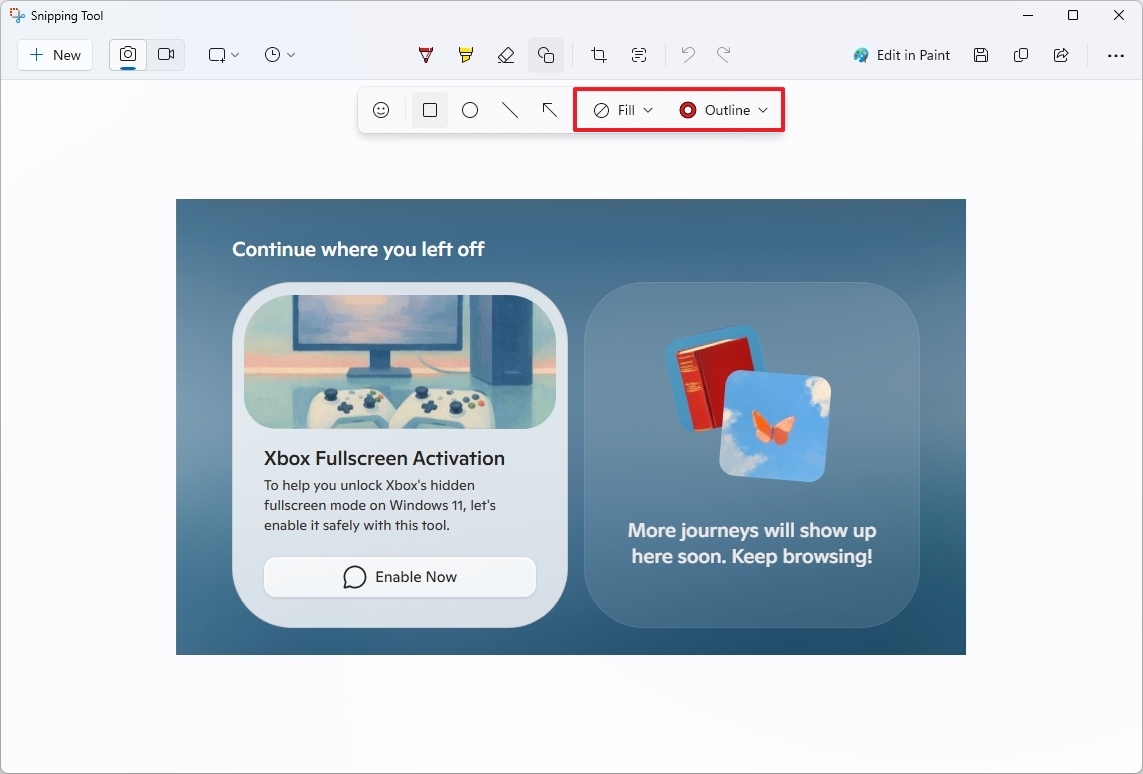Select the emoji stamp option
The width and height of the screenshot is (1143, 774).
click(x=381, y=110)
